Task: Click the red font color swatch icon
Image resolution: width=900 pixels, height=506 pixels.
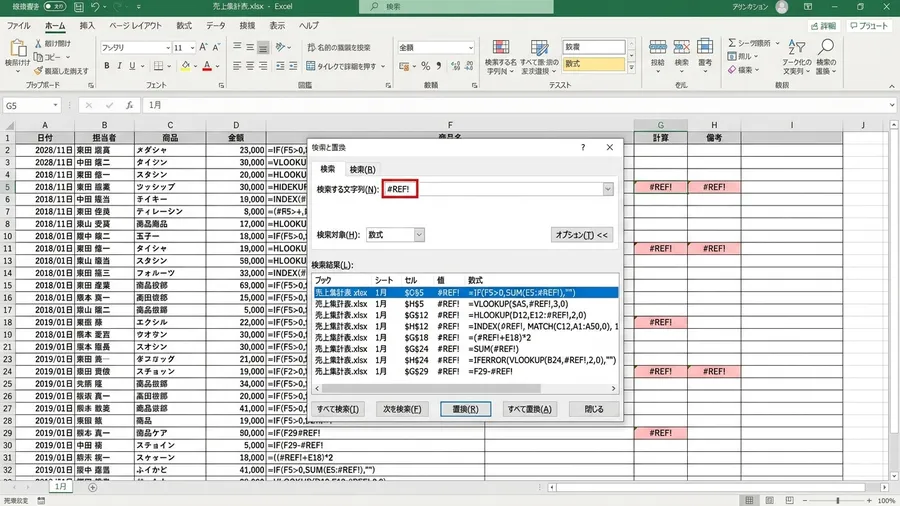Action: coord(208,66)
